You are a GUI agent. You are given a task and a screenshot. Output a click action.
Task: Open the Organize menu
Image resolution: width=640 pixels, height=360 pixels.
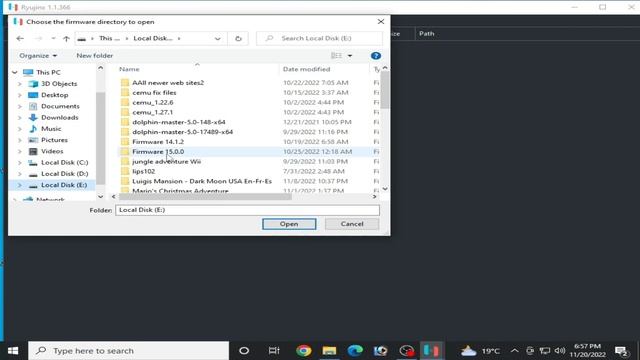[x=38, y=56]
